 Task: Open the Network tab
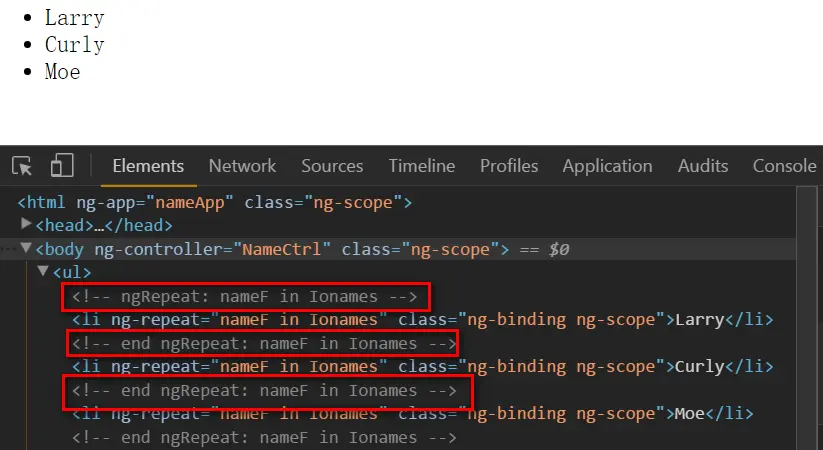click(x=242, y=166)
